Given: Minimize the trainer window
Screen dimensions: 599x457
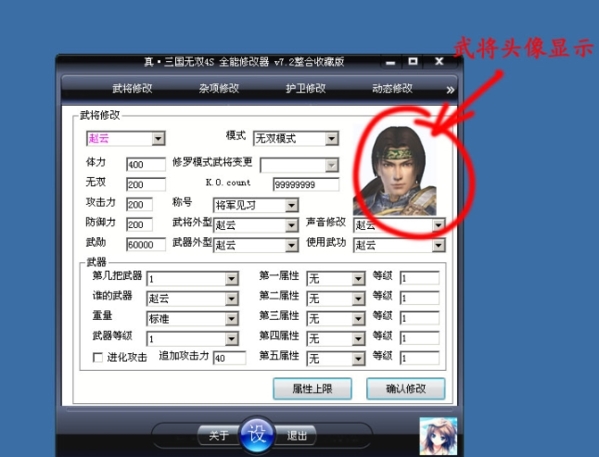Looking at the screenshot, I should [390, 62].
